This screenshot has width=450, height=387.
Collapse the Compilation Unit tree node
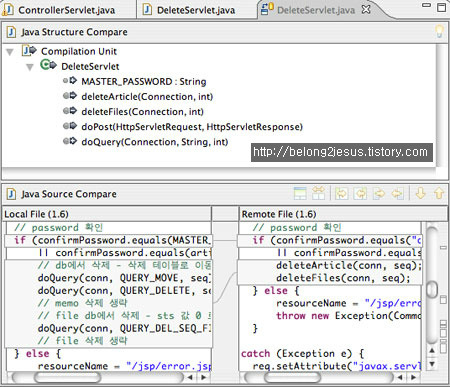[10, 52]
